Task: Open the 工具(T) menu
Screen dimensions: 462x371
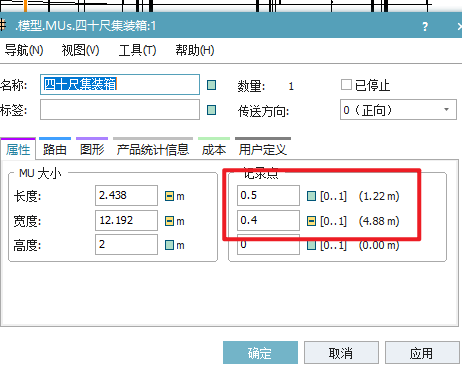Action: [x=137, y=50]
